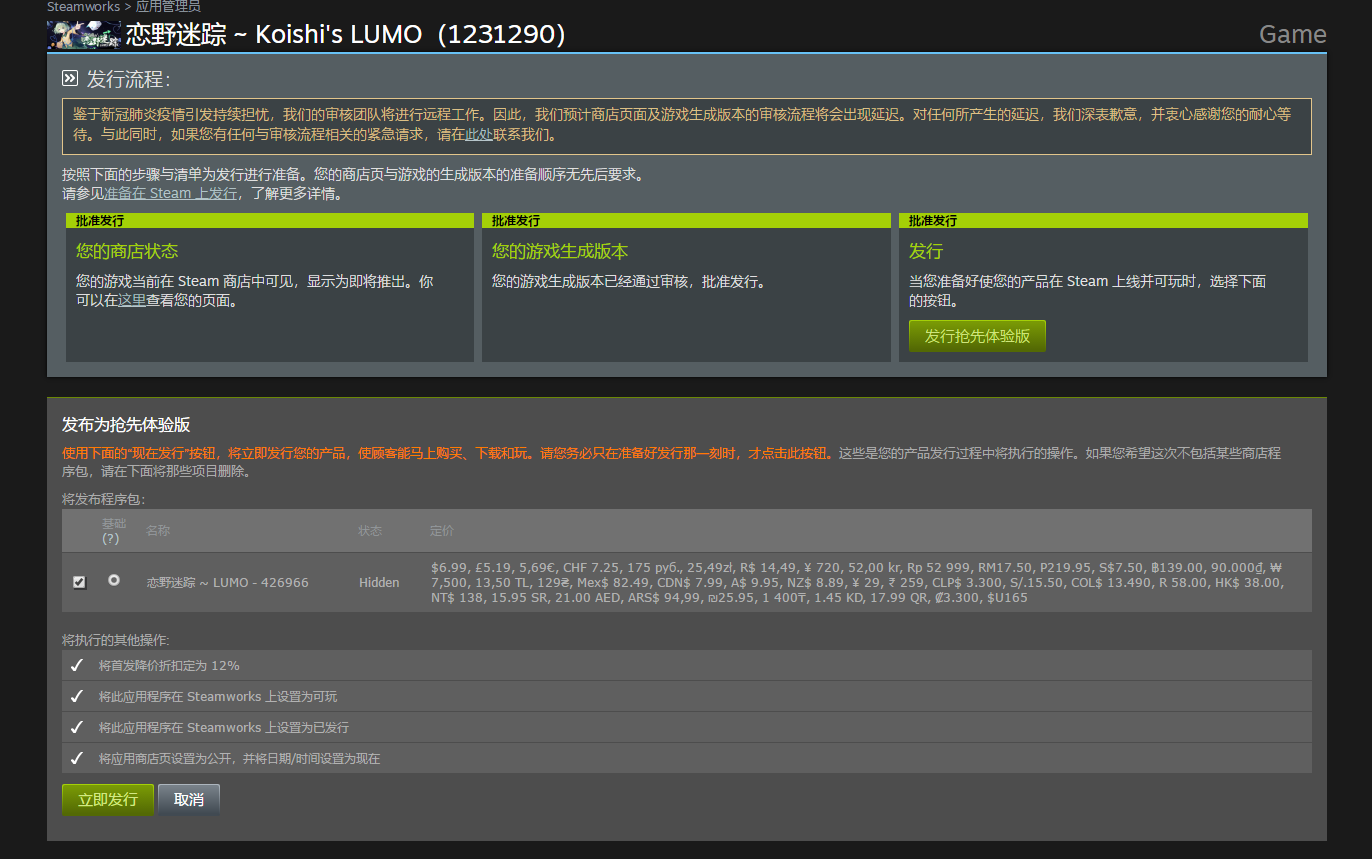Image resolution: width=1372 pixels, height=859 pixels.
Task: Collapse the 发行流程 section arrow icon
Action: (70, 78)
